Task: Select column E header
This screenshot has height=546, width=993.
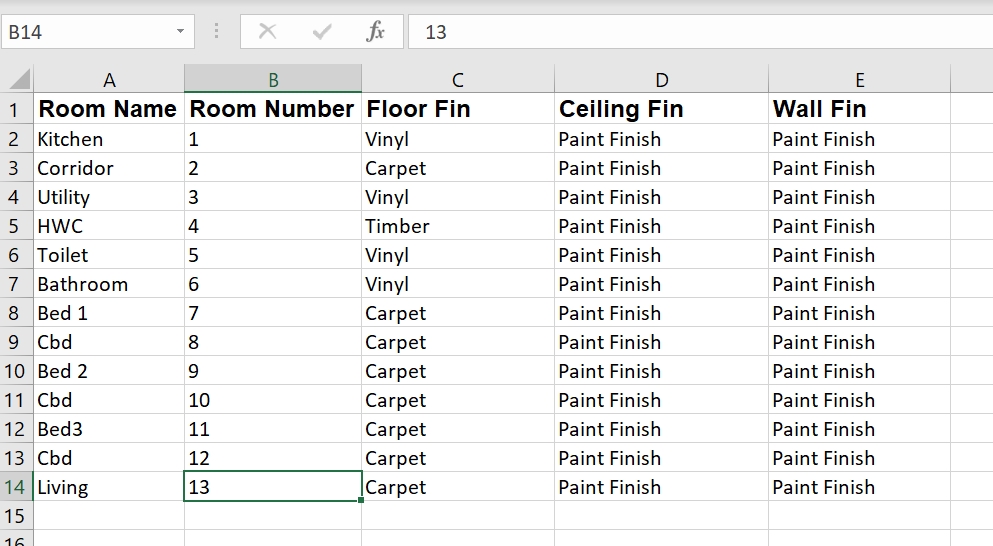Action: (859, 80)
